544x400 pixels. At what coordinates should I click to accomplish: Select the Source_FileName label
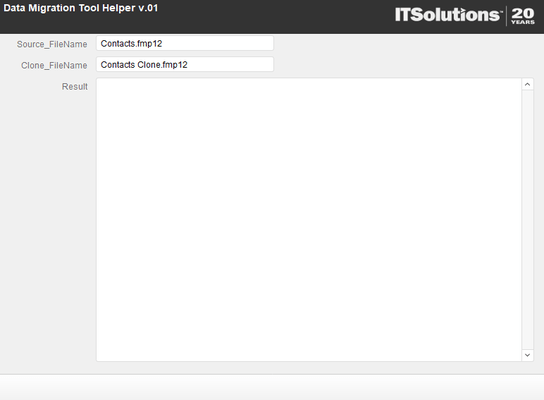tap(52, 44)
